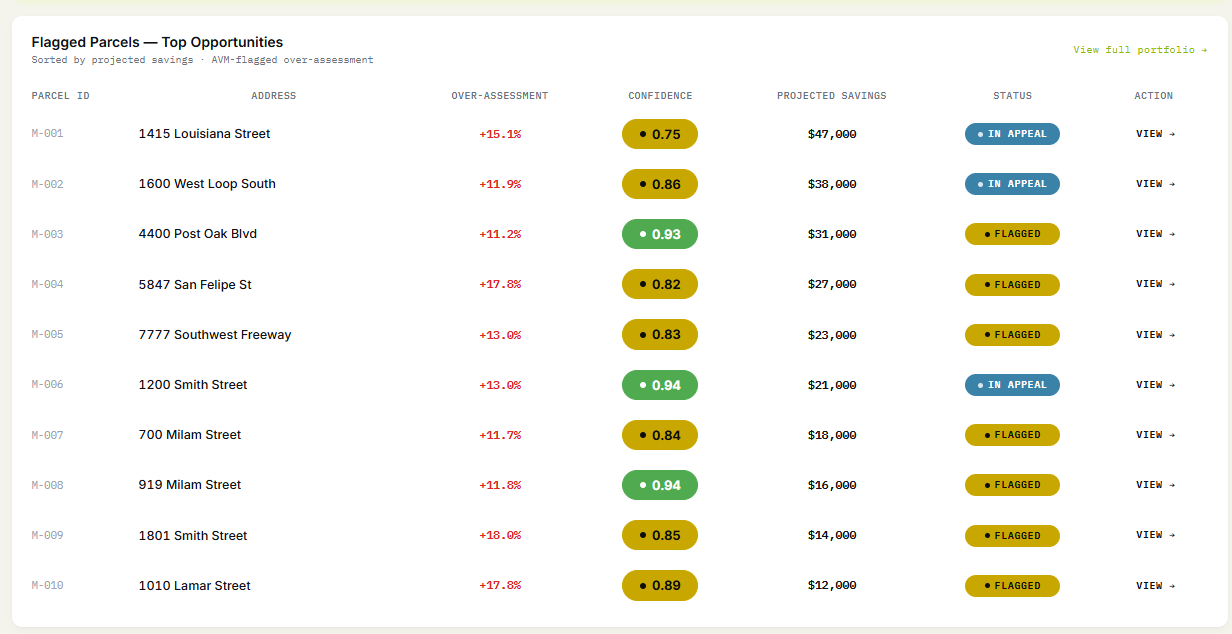Click the 0.94 confidence pill for M-006
Viewport: 1232px width, 634px height.
(660, 385)
